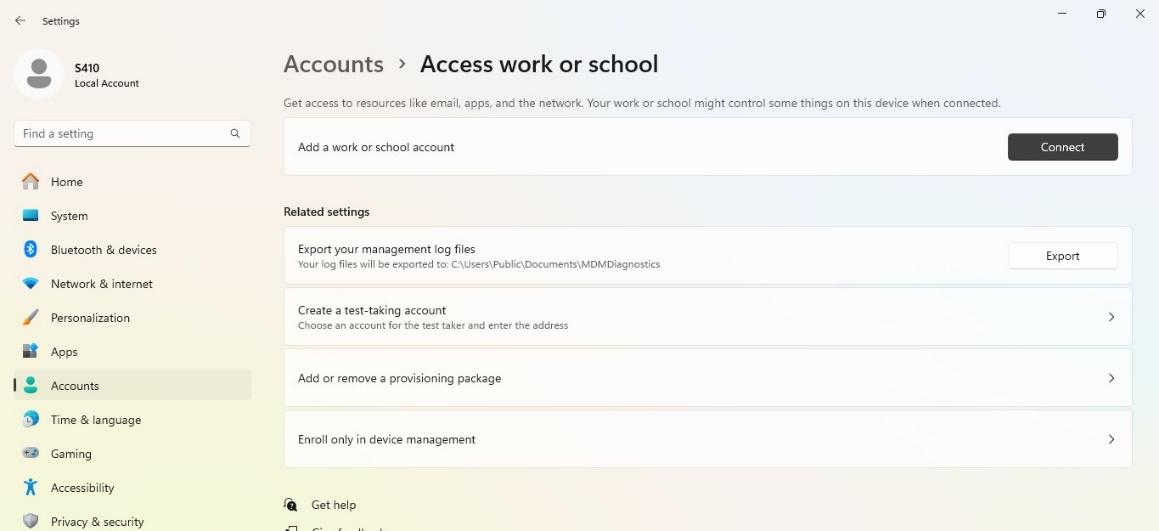Image resolution: width=1159 pixels, height=531 pixels.
Task: Click the search magnifier icon
Action: click(235, 134)
